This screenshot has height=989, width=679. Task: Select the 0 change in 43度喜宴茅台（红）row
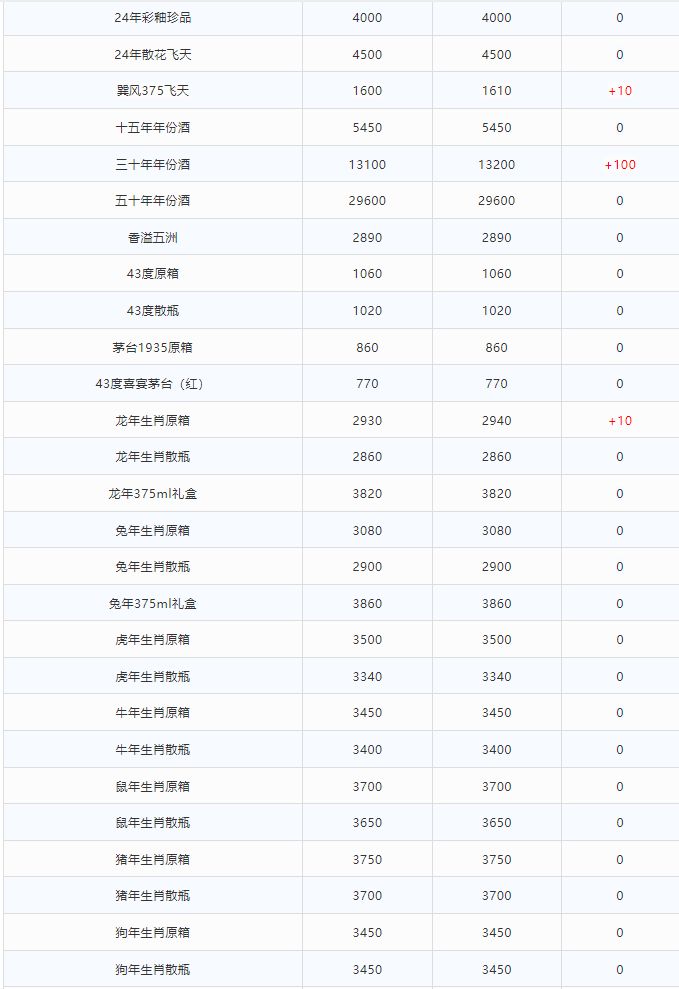(620, 383)
